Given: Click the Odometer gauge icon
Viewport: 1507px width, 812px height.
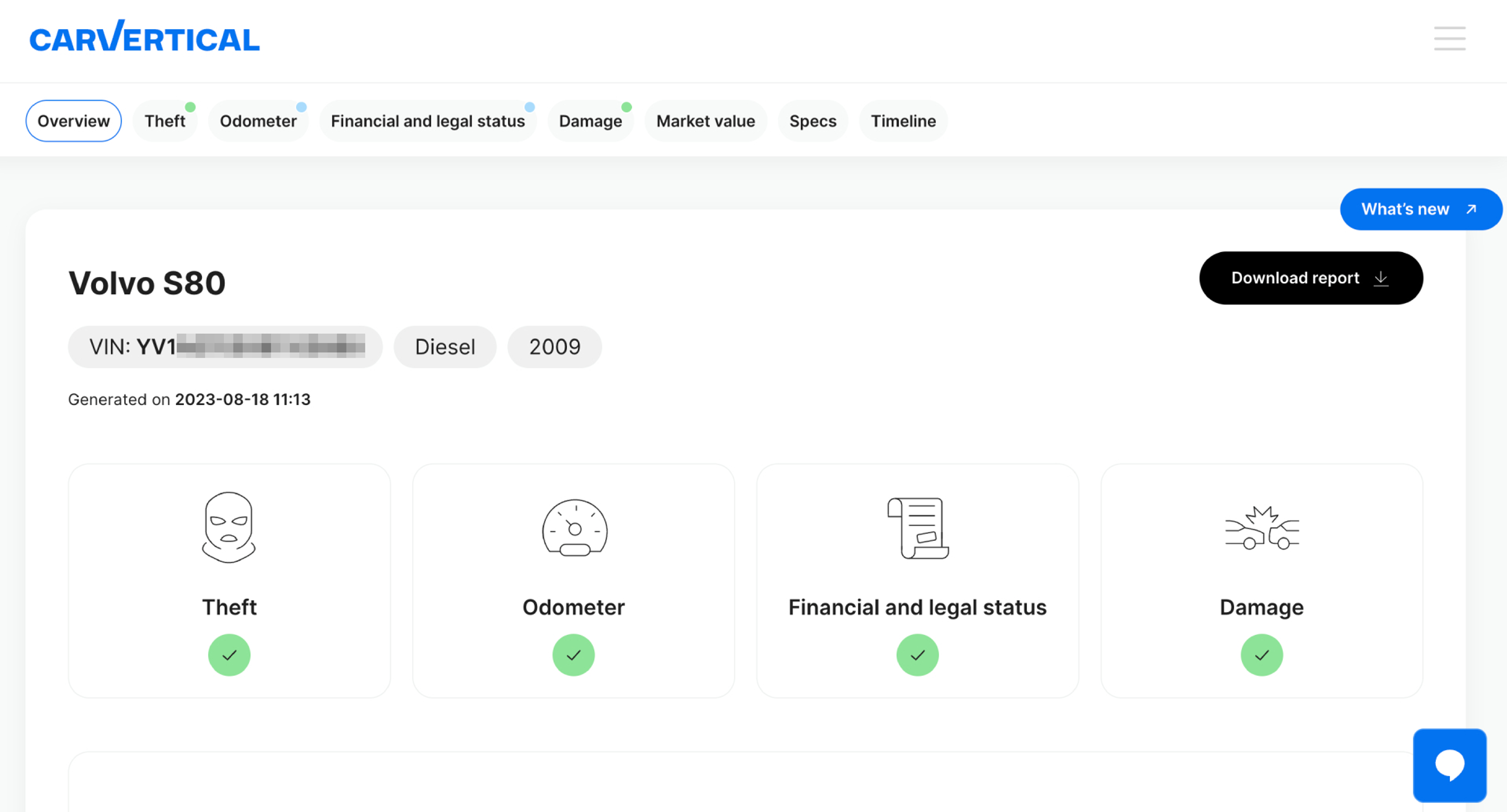Looking at the screenshot, I should [x=574, y=527].
